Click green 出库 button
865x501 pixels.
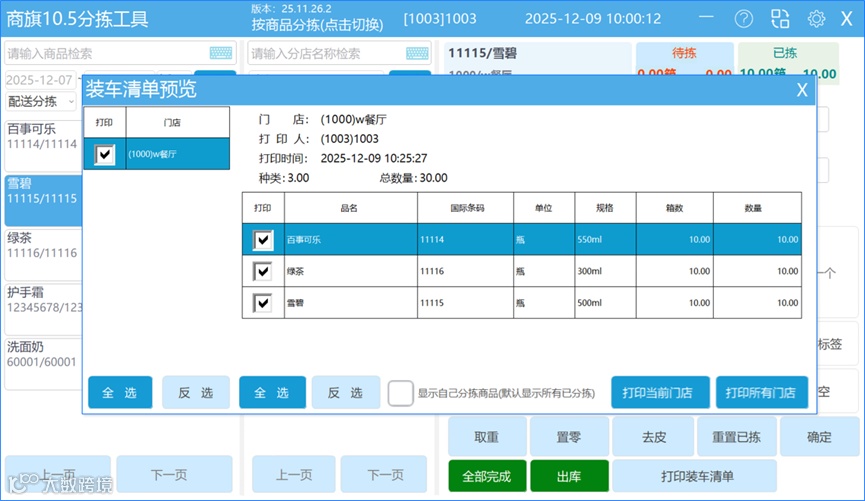[569, 476]
